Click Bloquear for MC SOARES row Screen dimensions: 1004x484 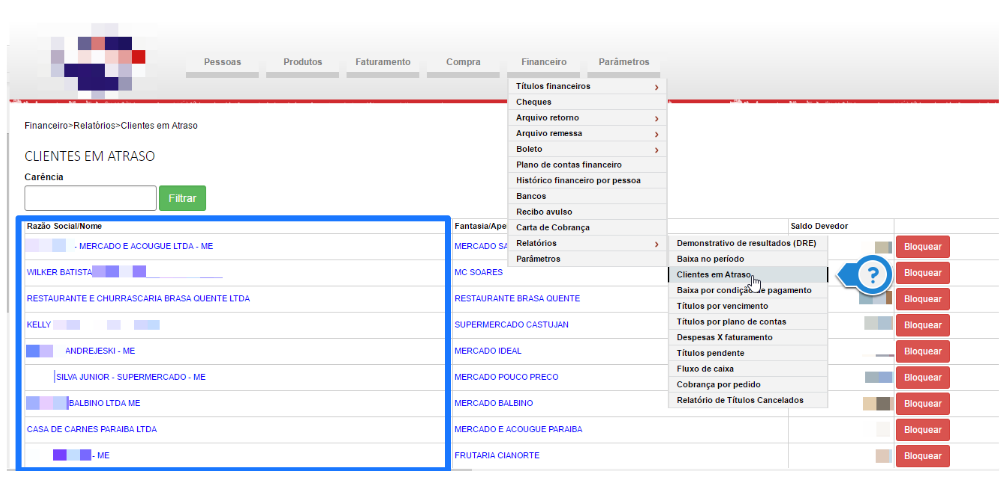click(x=922, y=273)
